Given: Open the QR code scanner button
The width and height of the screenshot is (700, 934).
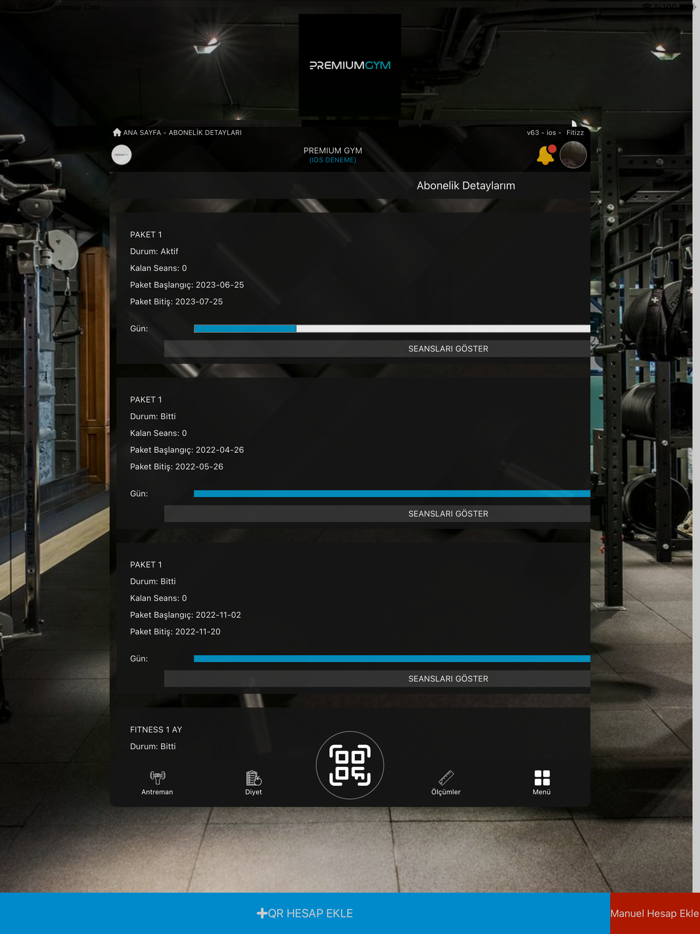Looking at the screenshot, I should coord(350,765).
